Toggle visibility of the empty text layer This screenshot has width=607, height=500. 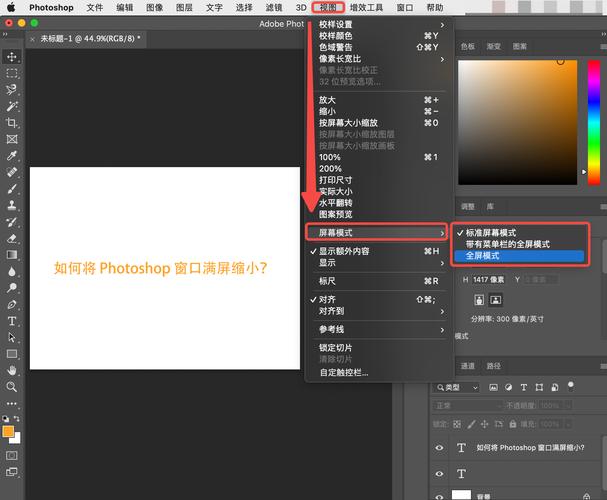(439, 474)
